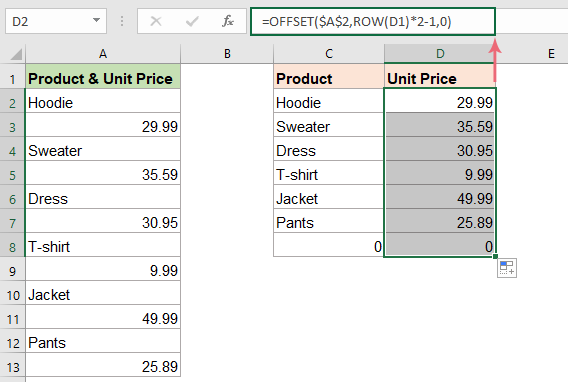Click cell A2 containing Hoodie
Viewport: 568px width, 382px height.
103,101
